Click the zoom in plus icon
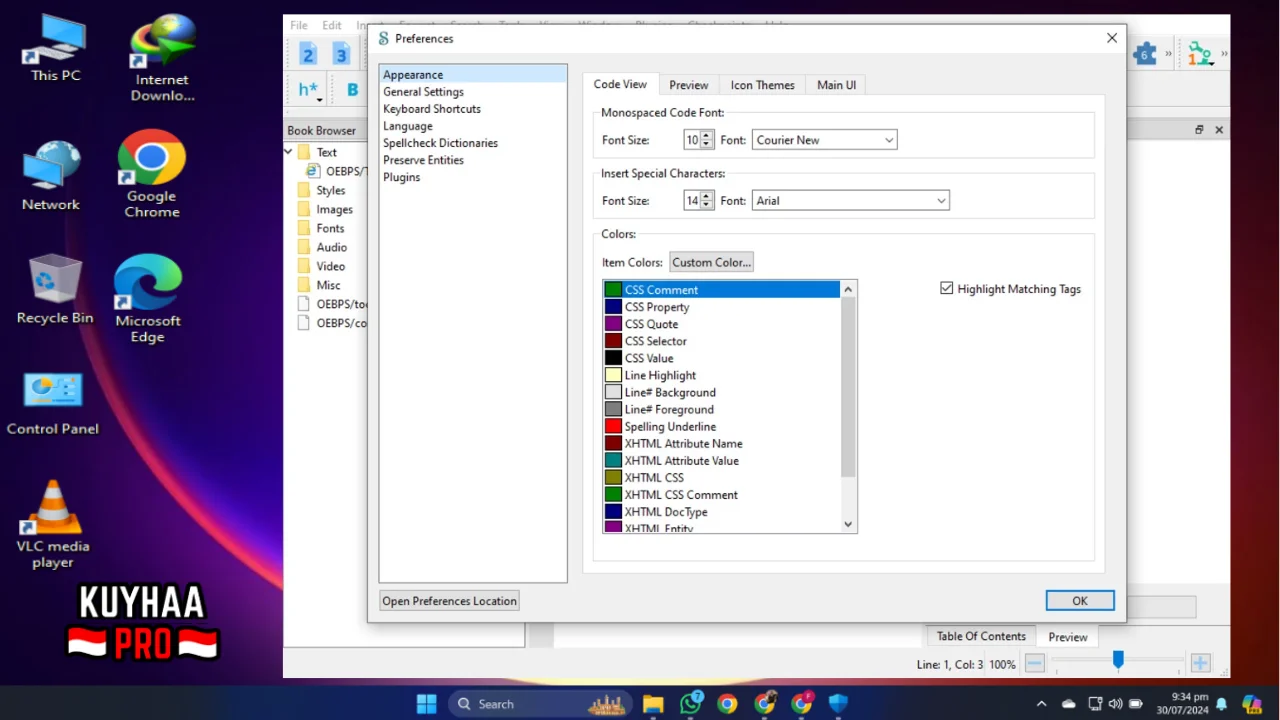 (1201, 663)
